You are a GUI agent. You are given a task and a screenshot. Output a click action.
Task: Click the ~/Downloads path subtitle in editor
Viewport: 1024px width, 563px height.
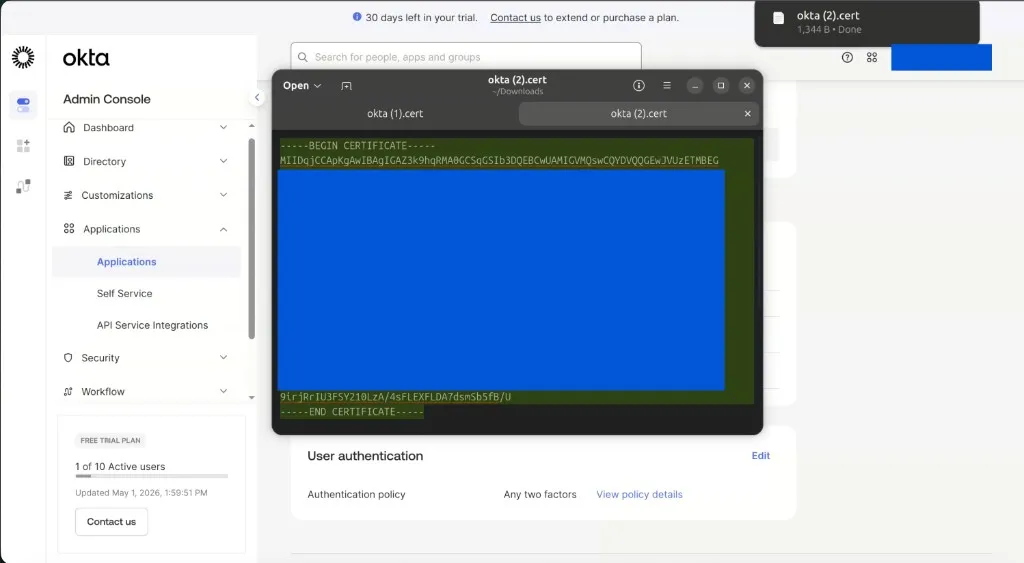pos(518,91)
